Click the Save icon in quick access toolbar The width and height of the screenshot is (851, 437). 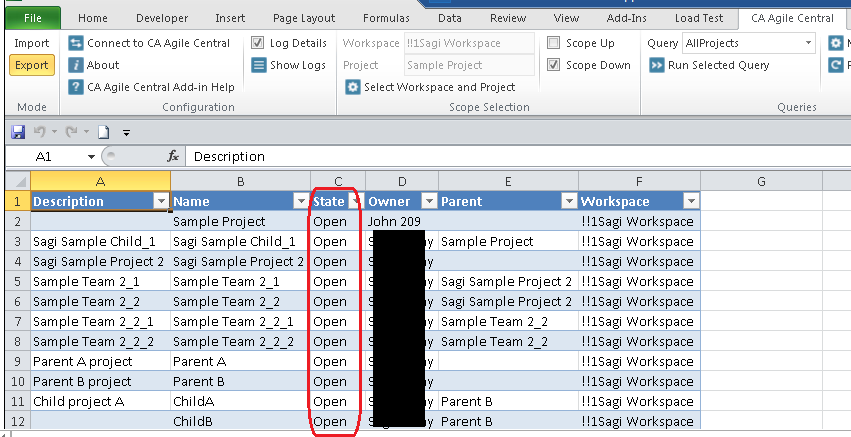click(x=18, y=132)
